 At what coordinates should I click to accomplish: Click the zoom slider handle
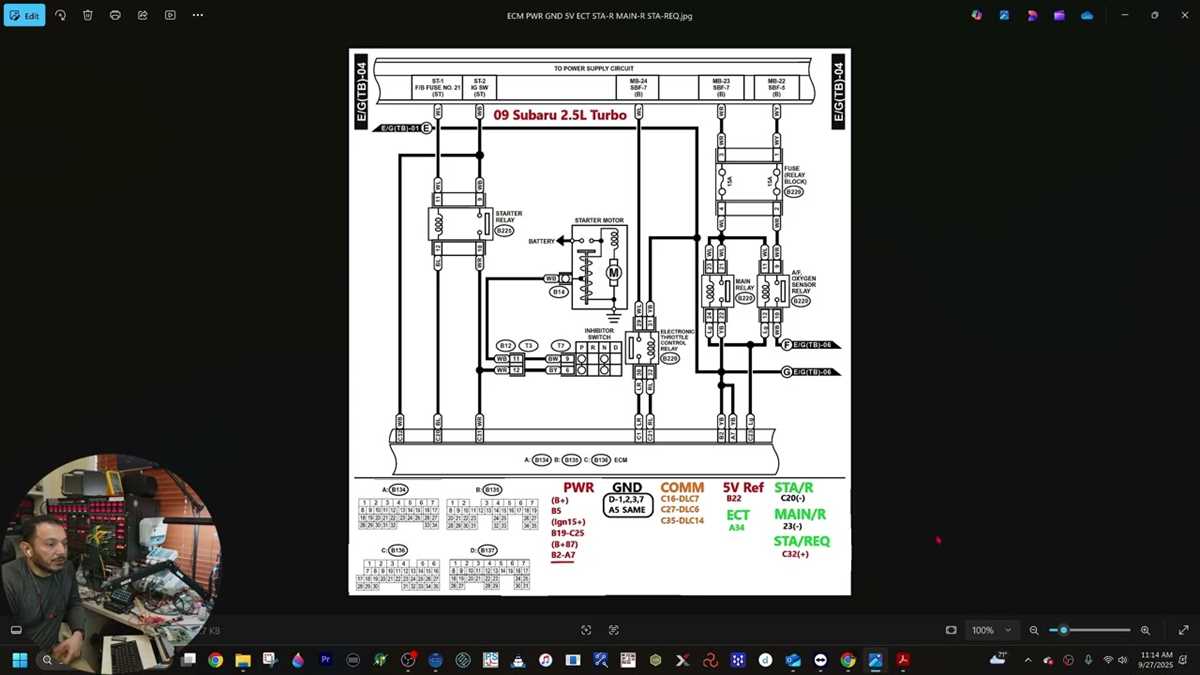click(x=1063, y=630)
